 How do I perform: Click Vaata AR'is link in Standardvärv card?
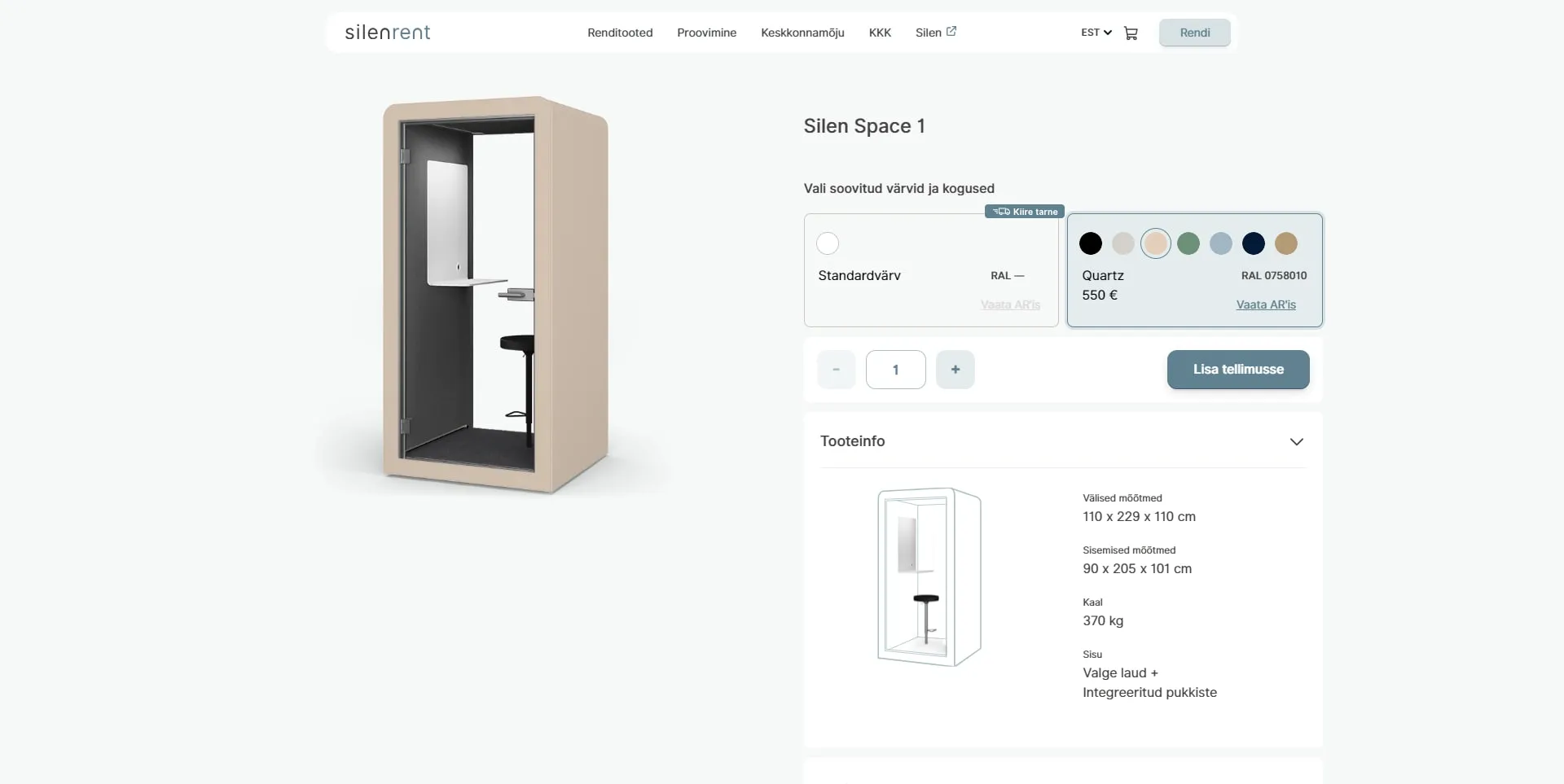1010,304
